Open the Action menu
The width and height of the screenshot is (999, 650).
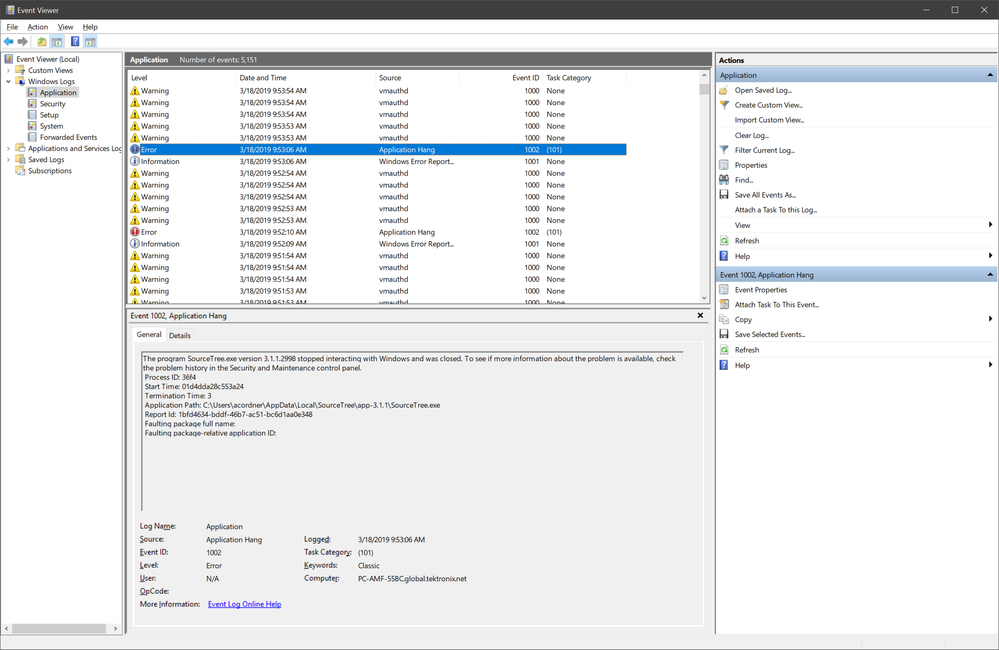38,27
